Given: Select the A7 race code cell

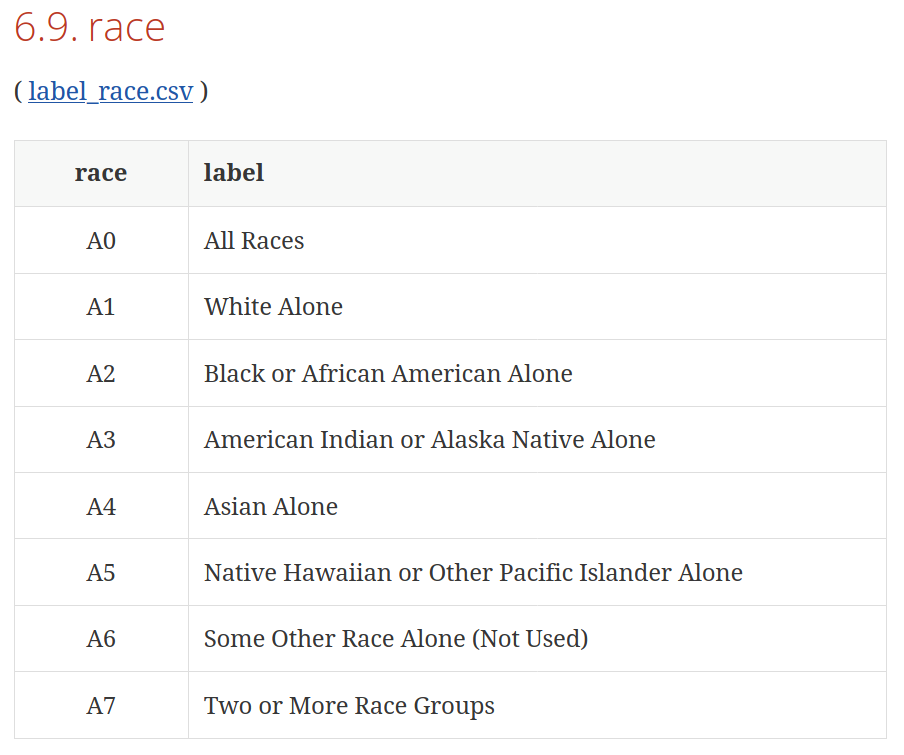Looking at the screenshot, I should pyautogui.click(x=101, y=705).
